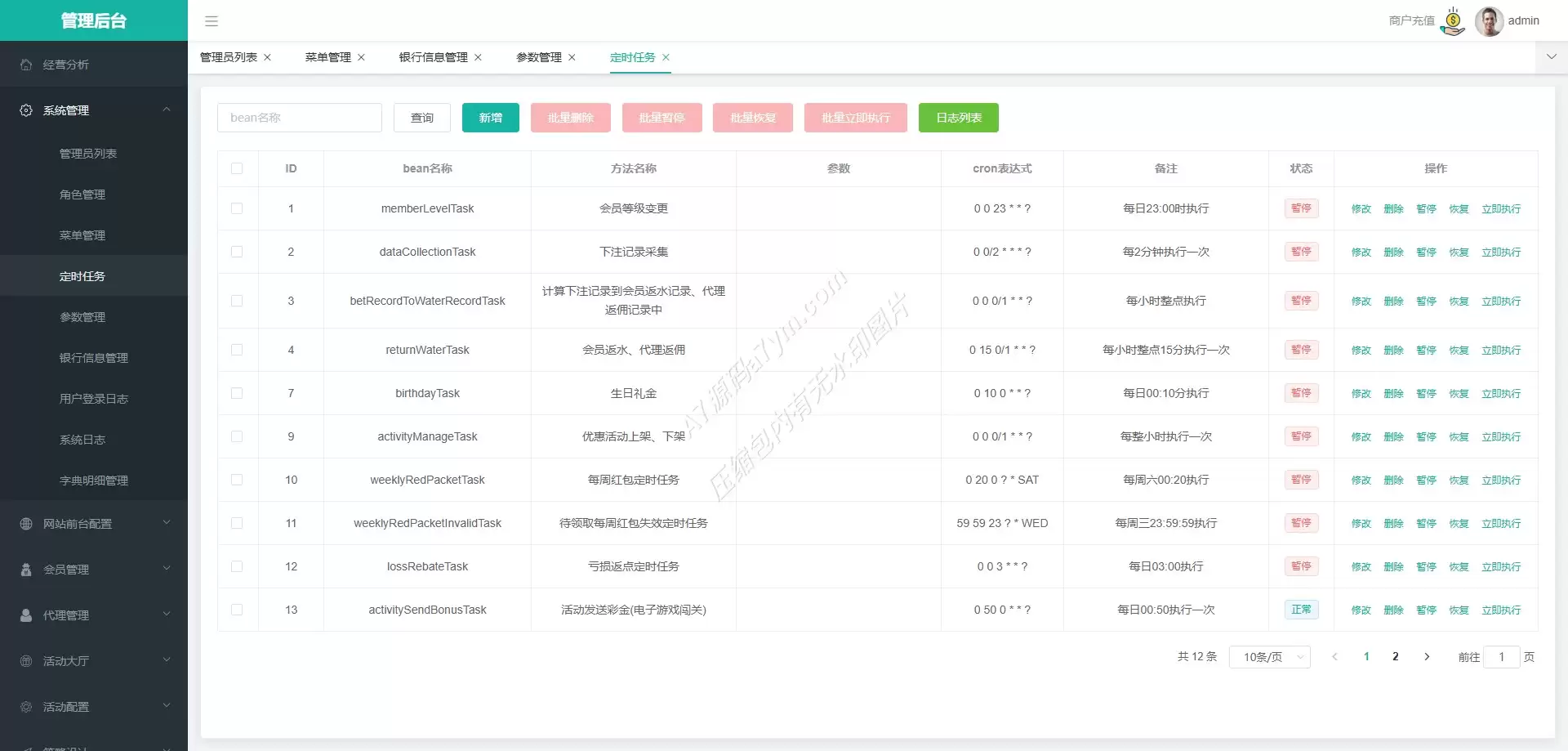Click the green 新增 button
Viewport: 1568px width, 751px height.
tap(490, 118)
